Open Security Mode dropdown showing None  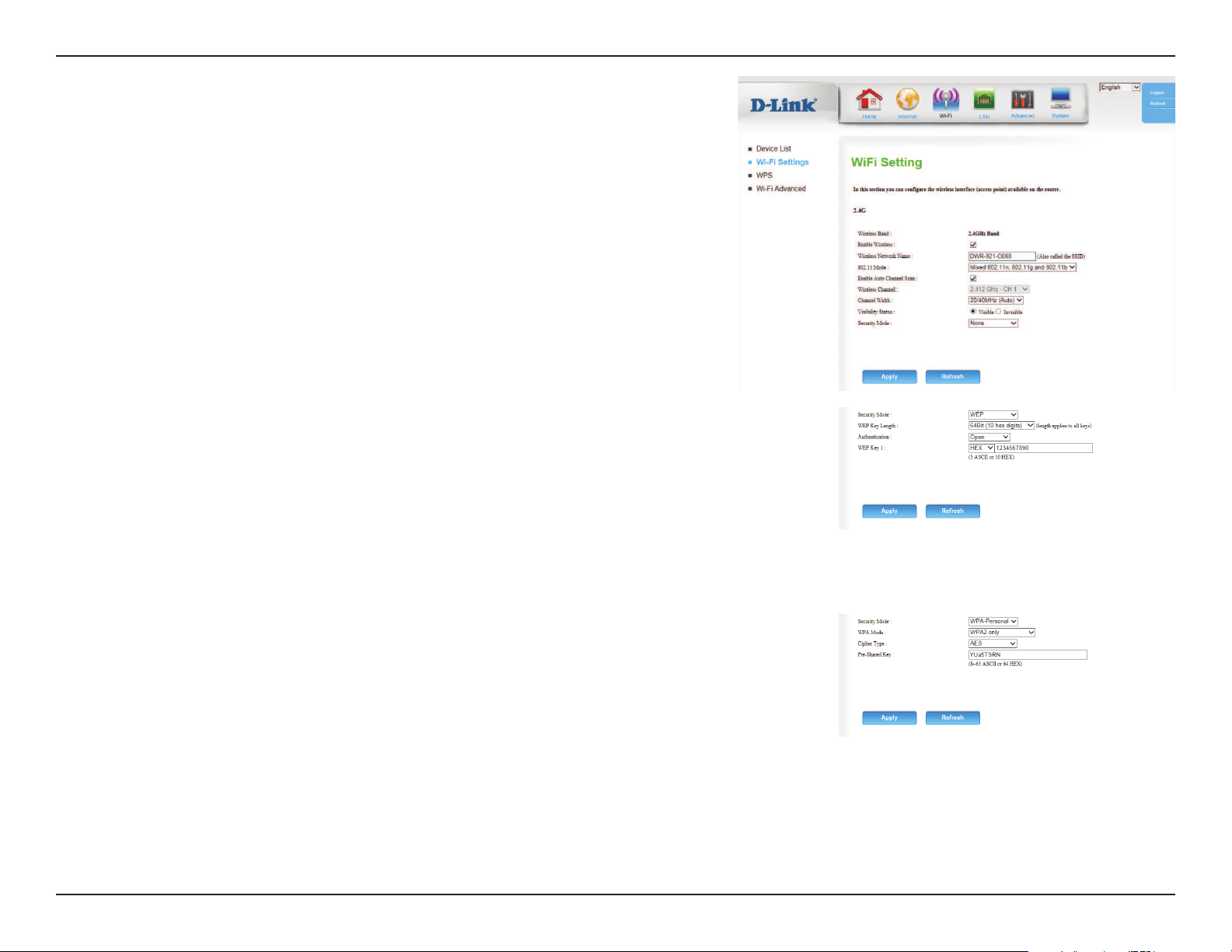993,323
